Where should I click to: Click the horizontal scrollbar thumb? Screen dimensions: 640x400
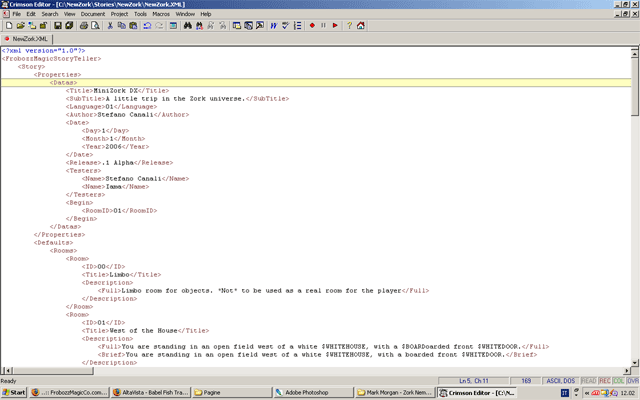coord(53,371)
